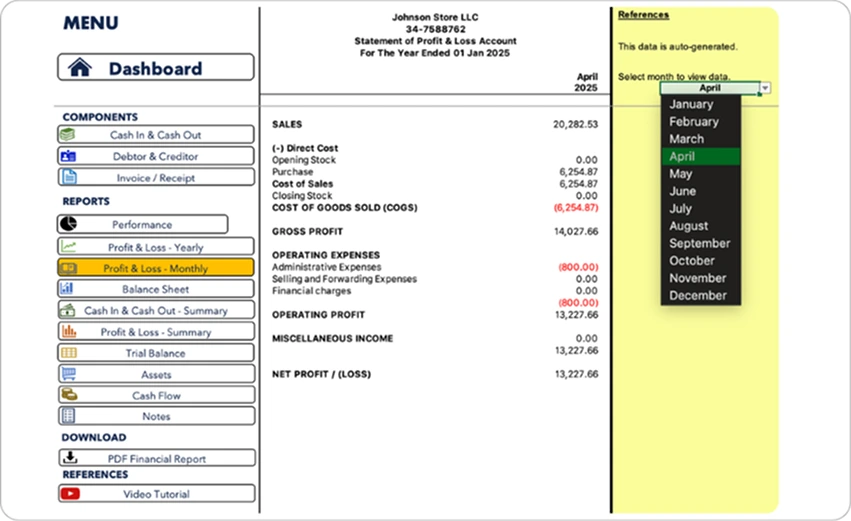Click the Performance pie chart icon
The image size is (851, 521).
(68, 225)
